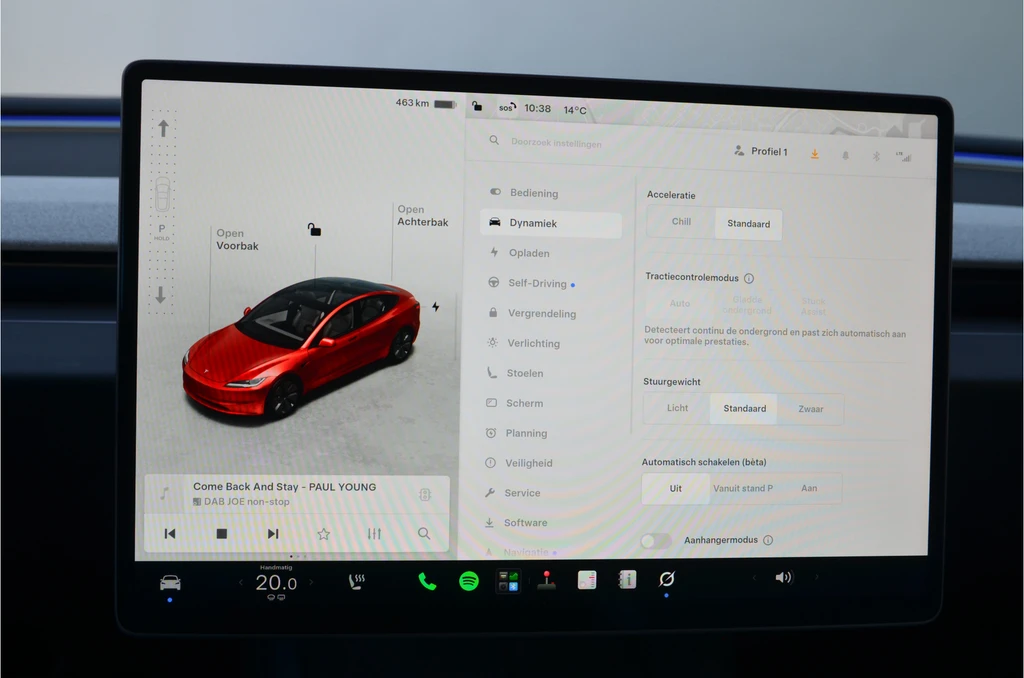Open the Phone app in dock

427,581
